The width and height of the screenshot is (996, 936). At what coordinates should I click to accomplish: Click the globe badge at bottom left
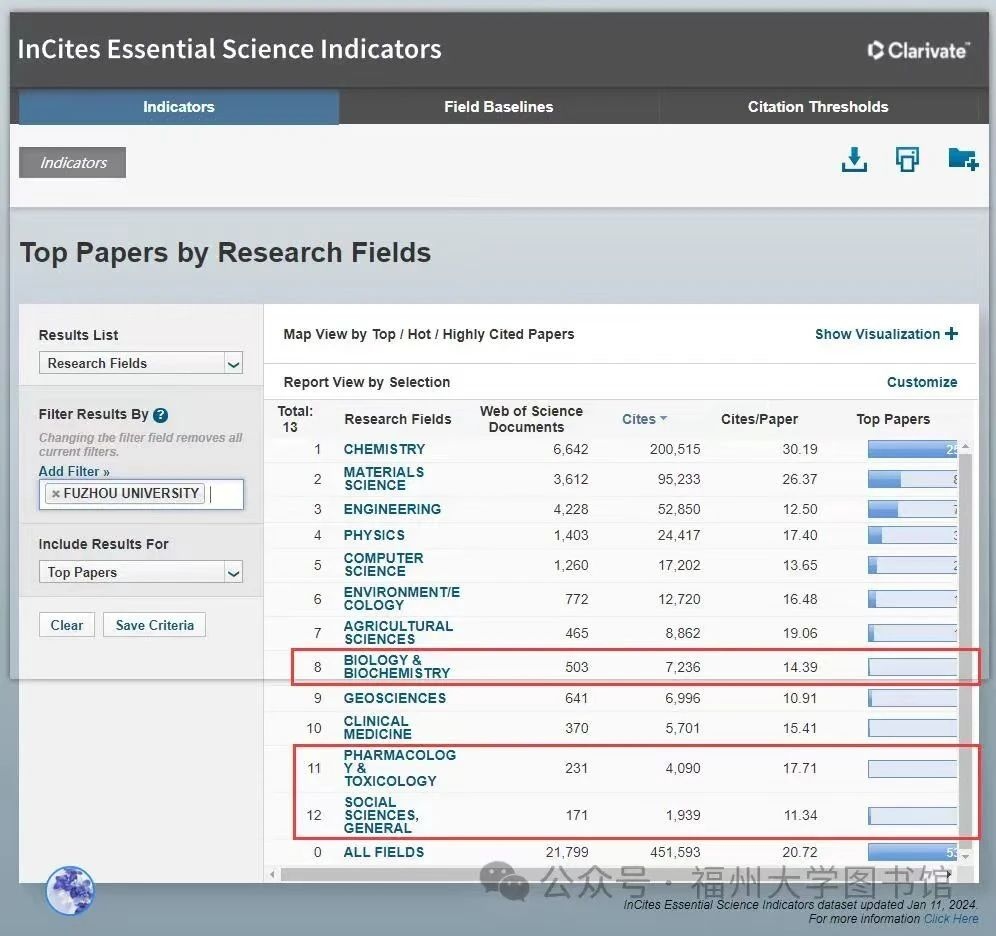coord(70,890)
